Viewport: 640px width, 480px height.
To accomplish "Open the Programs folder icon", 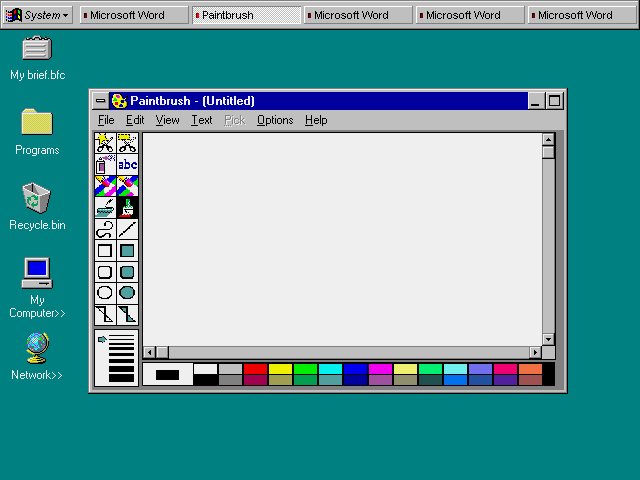I will point(37,132).
